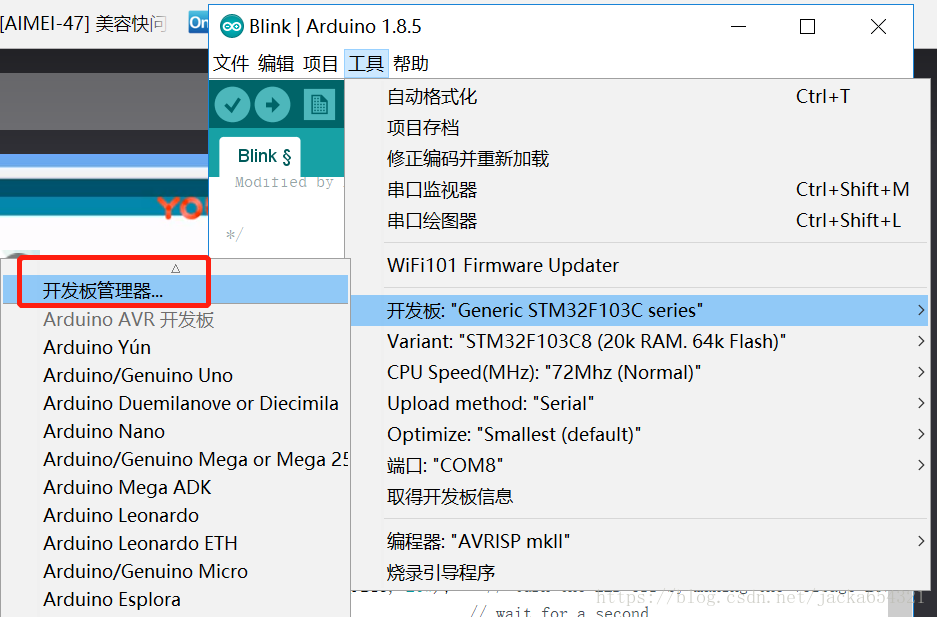Viewport: 937px width, 617px height.
Task: Choose Arduino Mega ADK board
Action: pos(176,487)
